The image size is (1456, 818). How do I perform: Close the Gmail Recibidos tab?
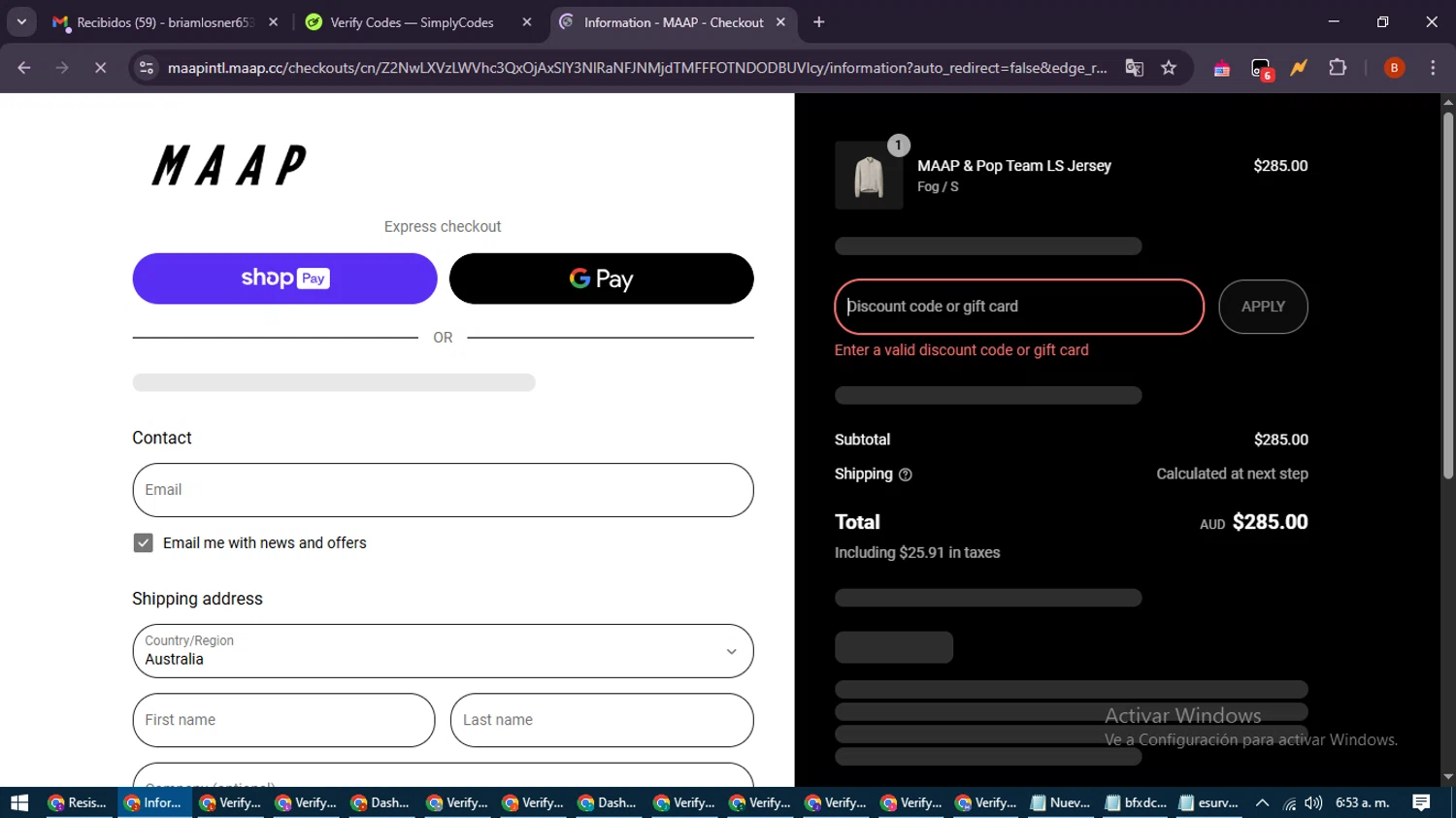coord(273,22)
